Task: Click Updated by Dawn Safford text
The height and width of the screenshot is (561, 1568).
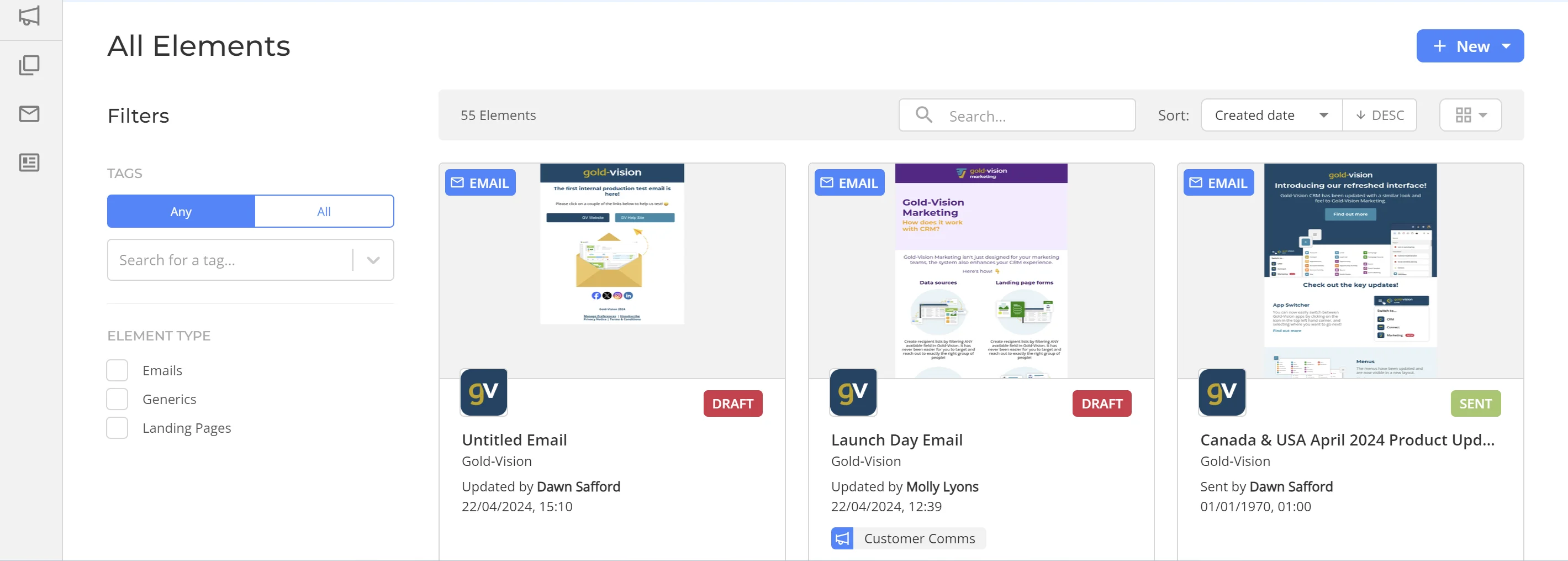Action: tap(541, 487)
